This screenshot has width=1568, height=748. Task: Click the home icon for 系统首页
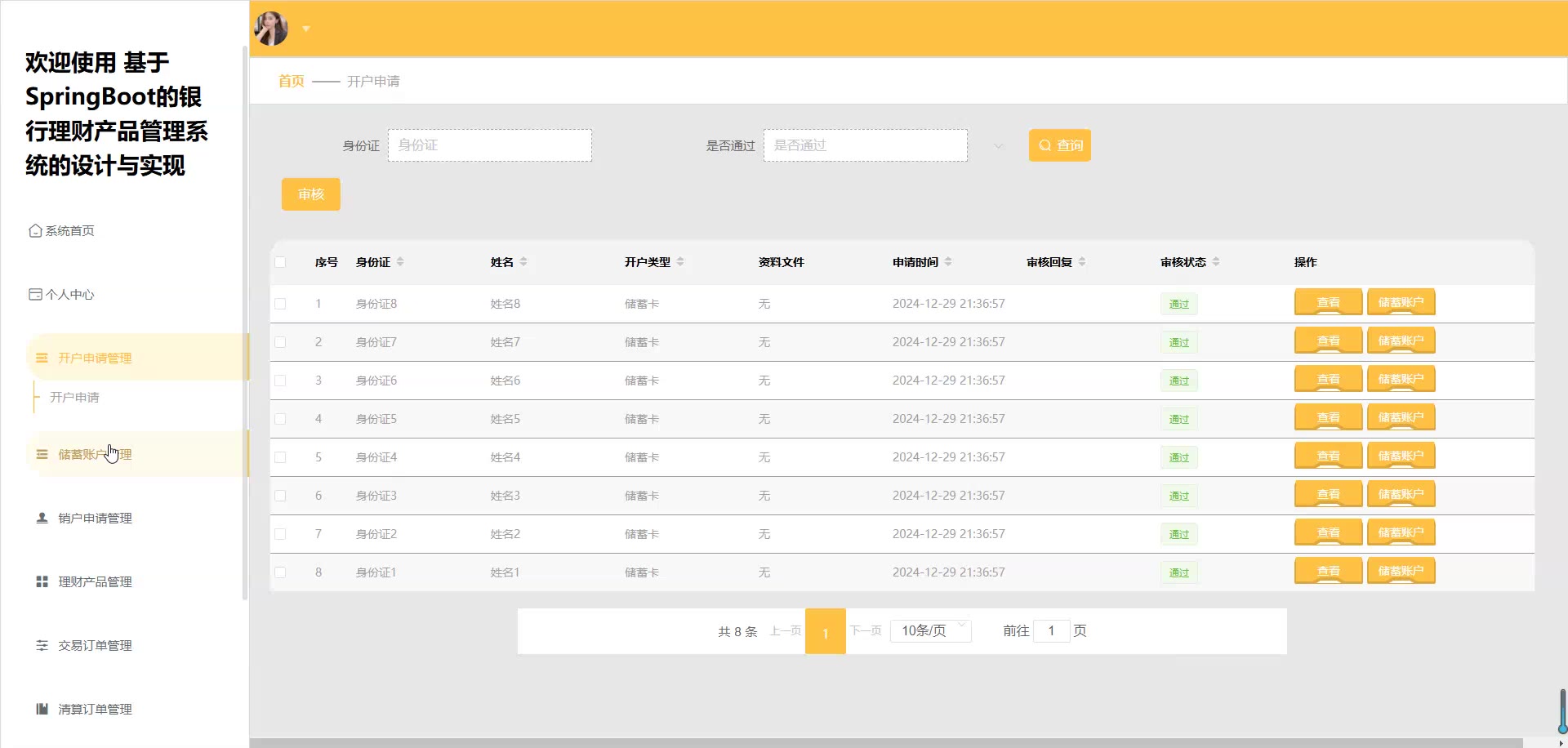tap(35, 231)
